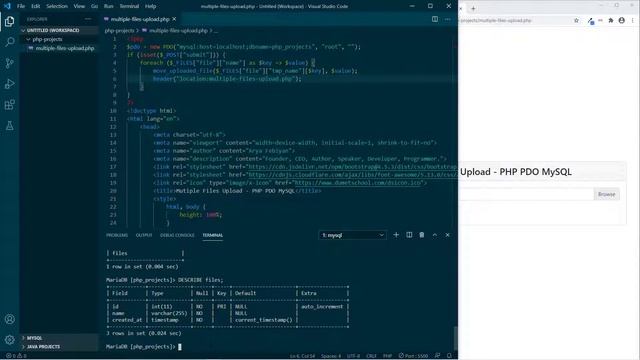The height and width of the screenshot is (360, 640).
Task: Close the current browser tab
Action: 460,9
